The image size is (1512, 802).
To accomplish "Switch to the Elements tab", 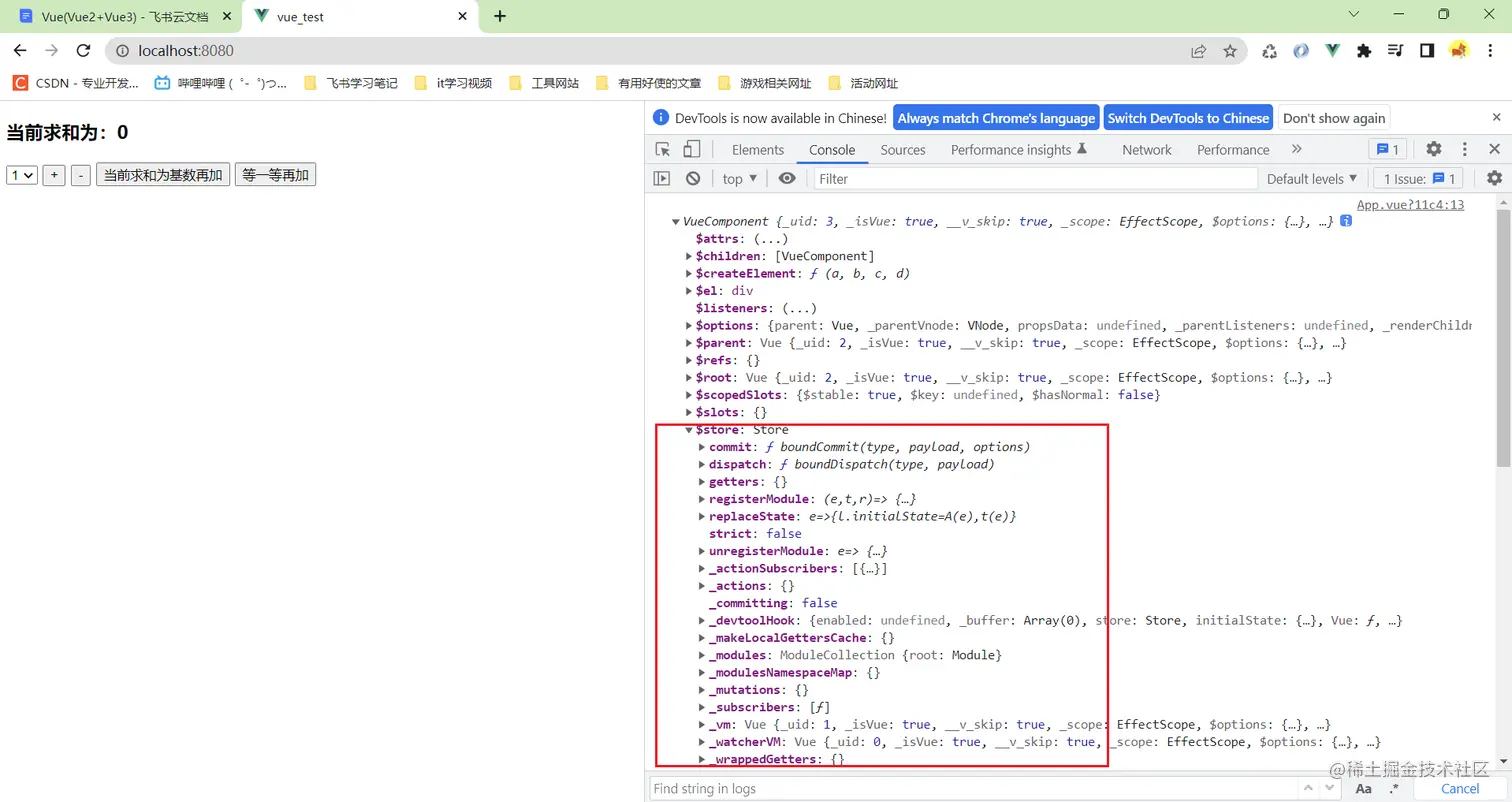I will tap(758, 149).
